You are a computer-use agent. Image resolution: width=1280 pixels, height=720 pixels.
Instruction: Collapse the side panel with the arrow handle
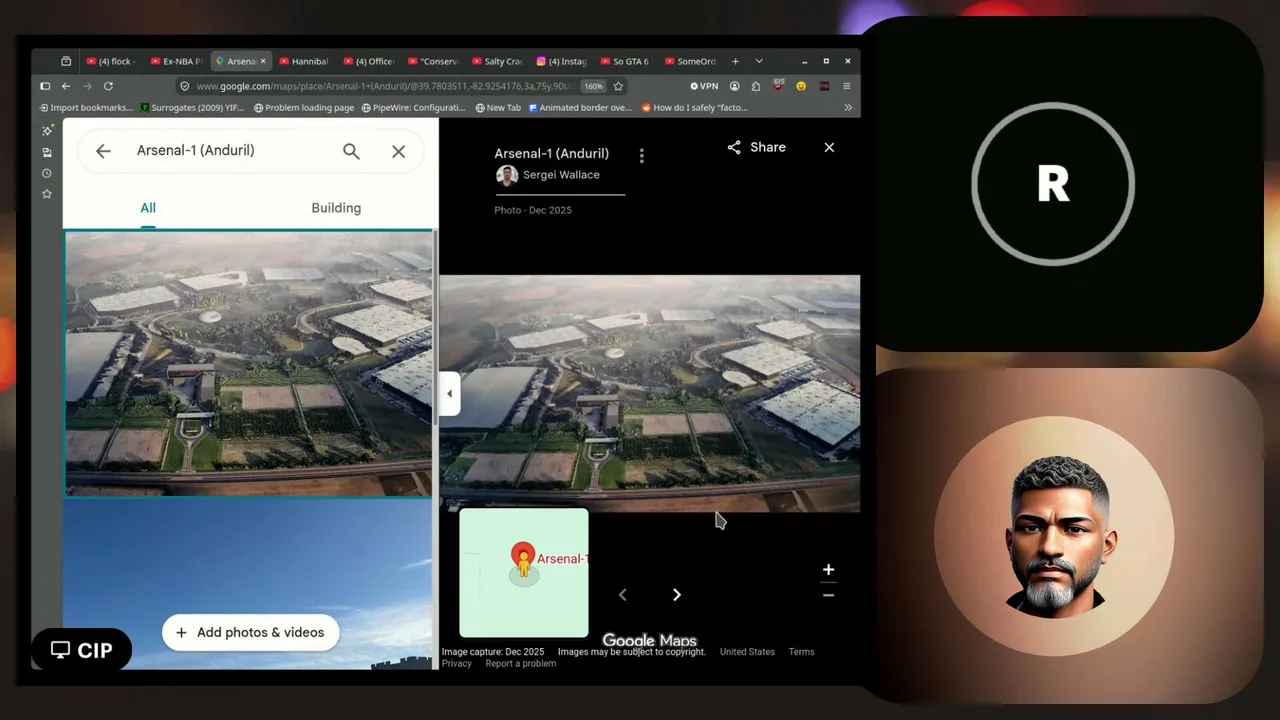click(449, 394)
